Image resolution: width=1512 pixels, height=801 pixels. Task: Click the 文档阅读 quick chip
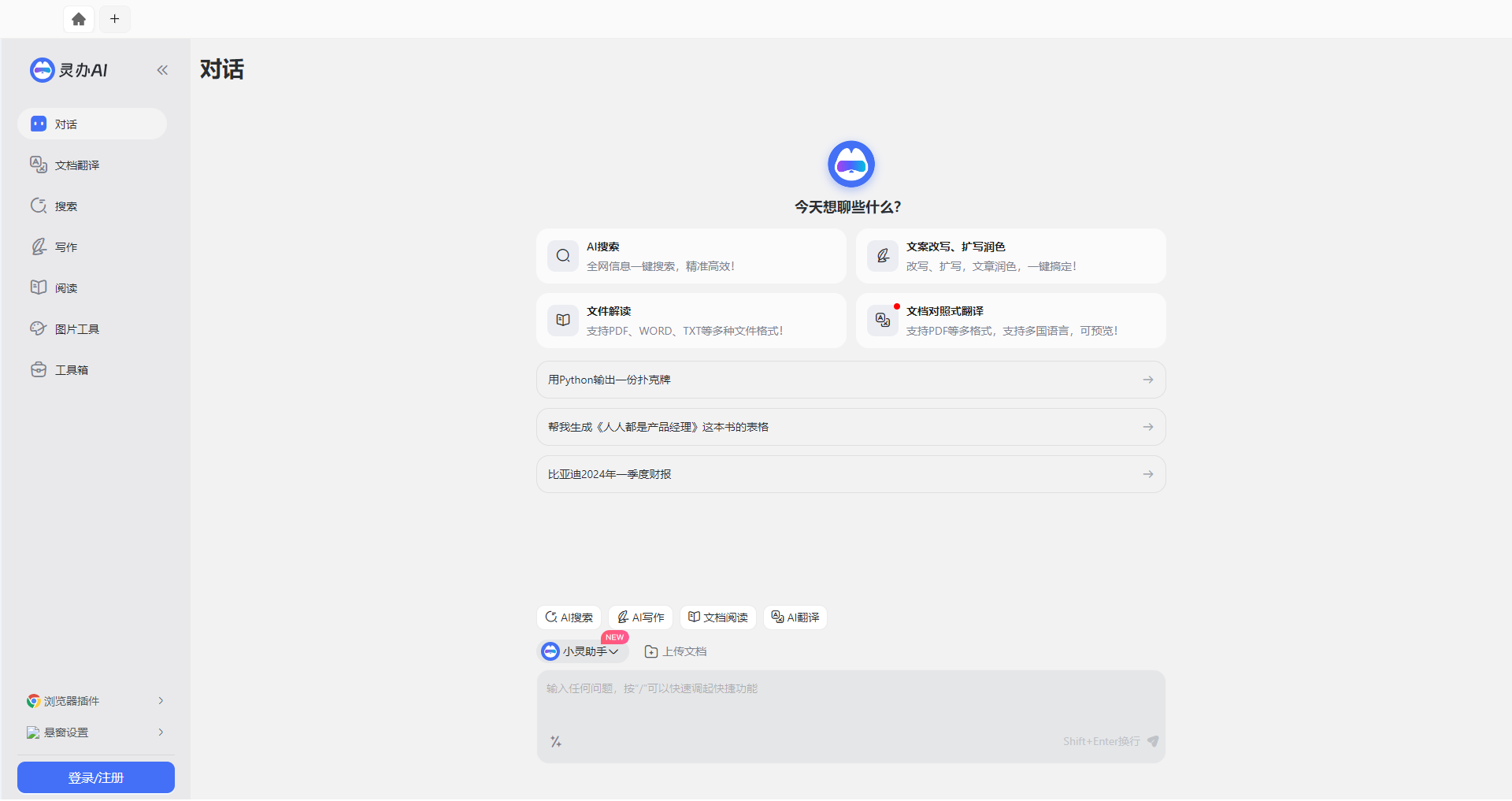tap(718, 617)
